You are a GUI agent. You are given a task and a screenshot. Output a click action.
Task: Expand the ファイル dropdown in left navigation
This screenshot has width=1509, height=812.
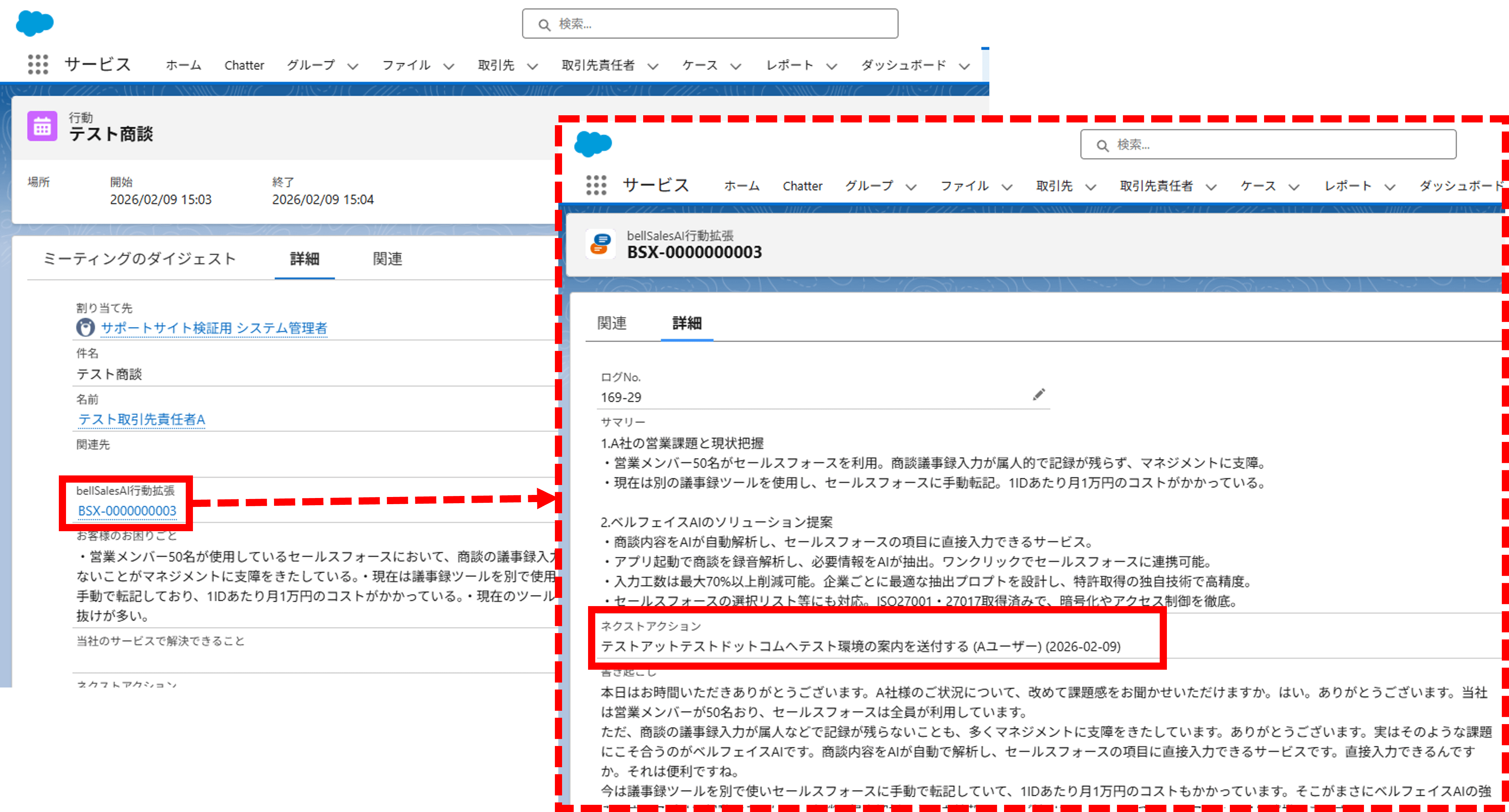pos(449,66)
